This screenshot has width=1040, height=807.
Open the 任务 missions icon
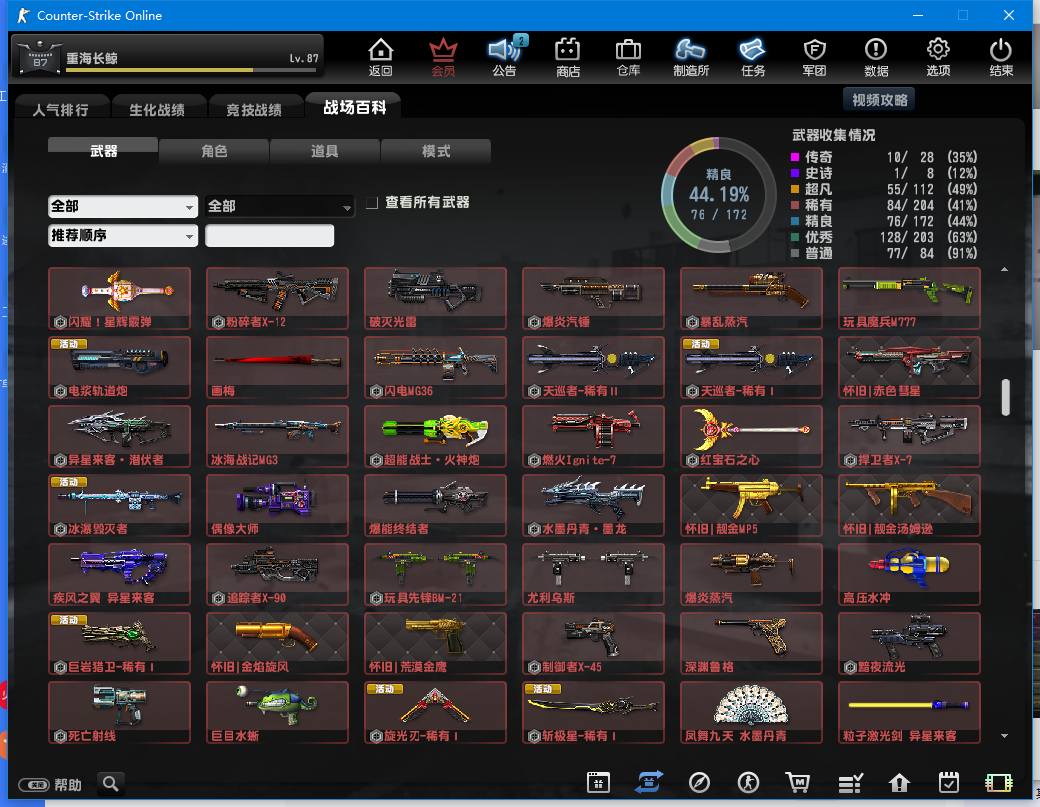(x=753, y=56)
